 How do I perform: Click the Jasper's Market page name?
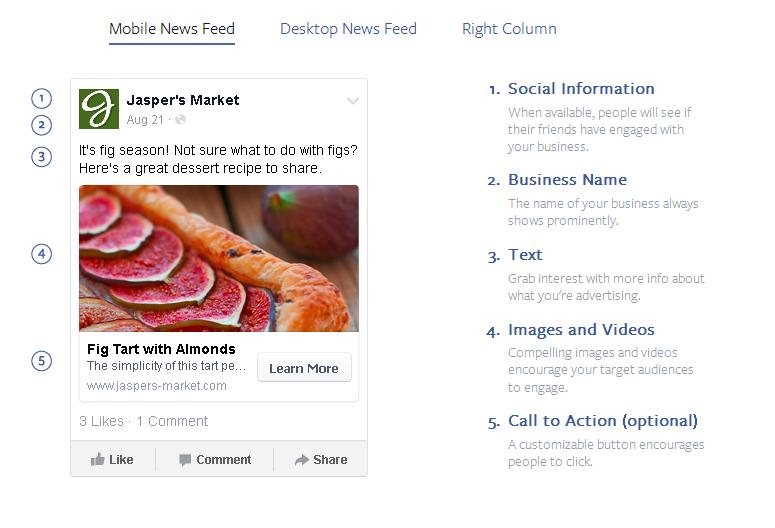(183, 100)
